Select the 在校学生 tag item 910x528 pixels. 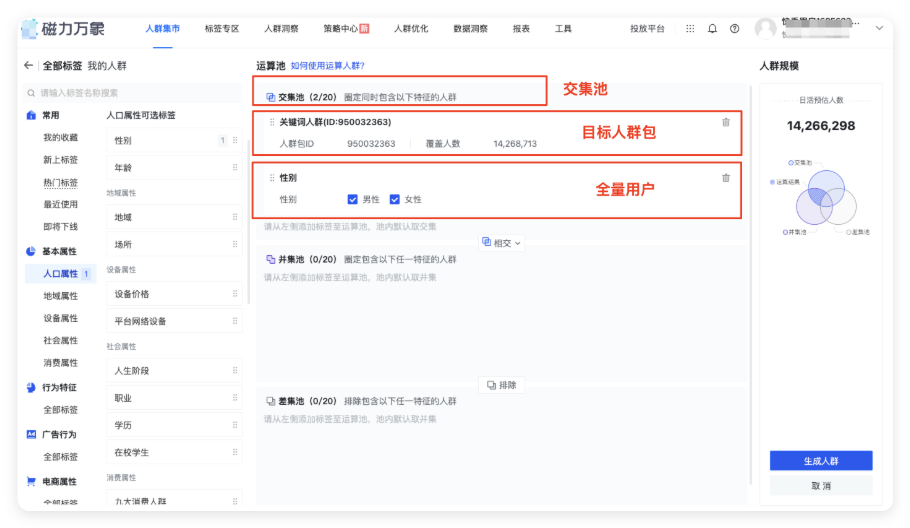point(174,452)
